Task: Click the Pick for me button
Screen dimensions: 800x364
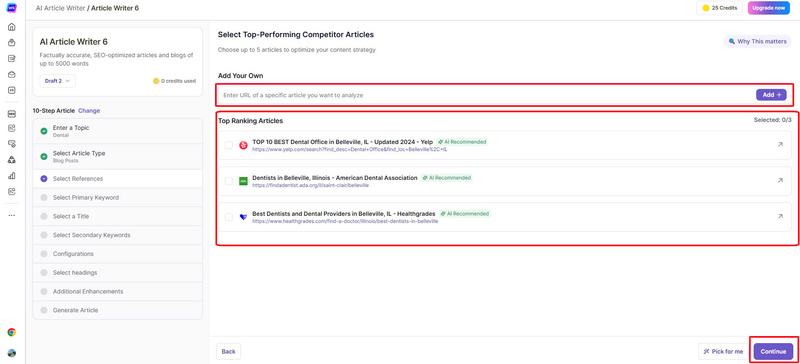Action: coord(723,351)
